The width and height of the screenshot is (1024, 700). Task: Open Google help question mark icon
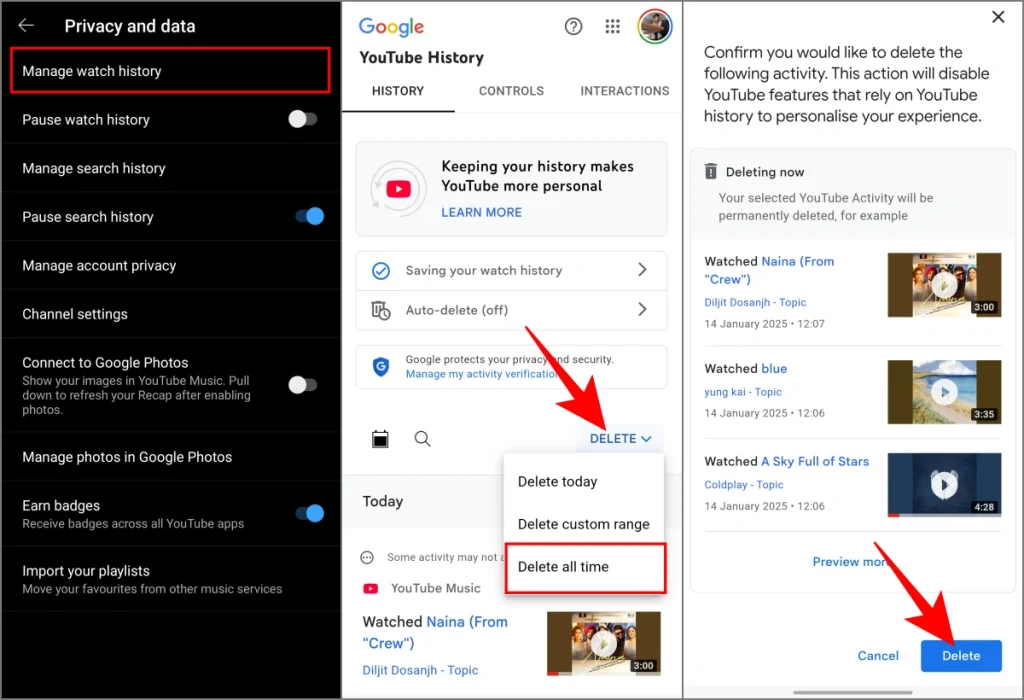click(x=573, y=26)
